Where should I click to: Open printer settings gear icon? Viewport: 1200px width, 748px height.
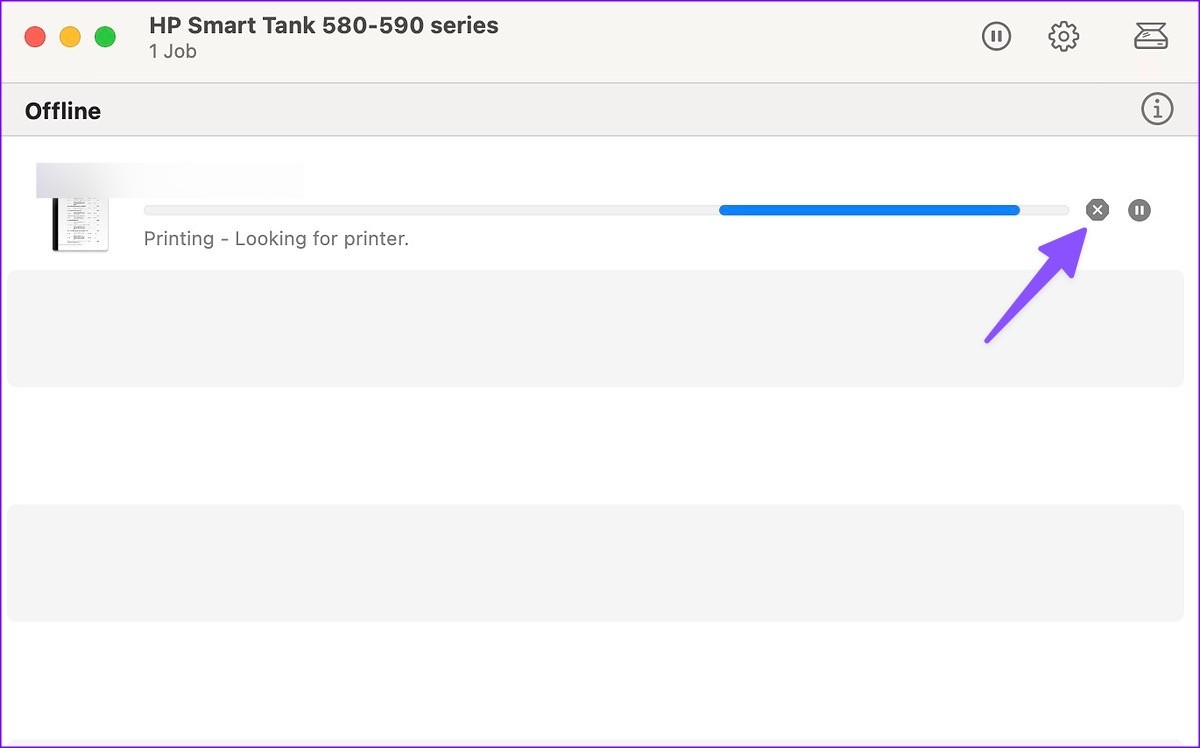click(1063, 37)
